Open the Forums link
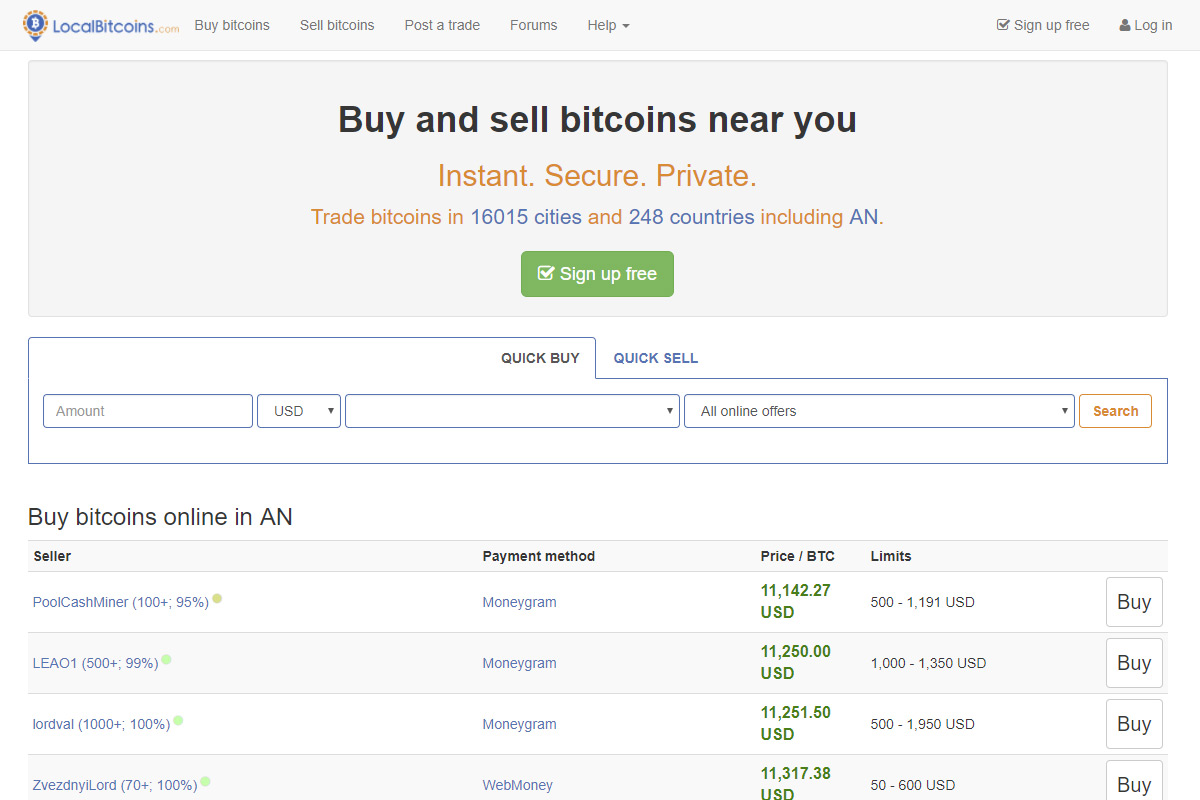The height and width of the screenshot is (800, 1200). coord(533,25)
